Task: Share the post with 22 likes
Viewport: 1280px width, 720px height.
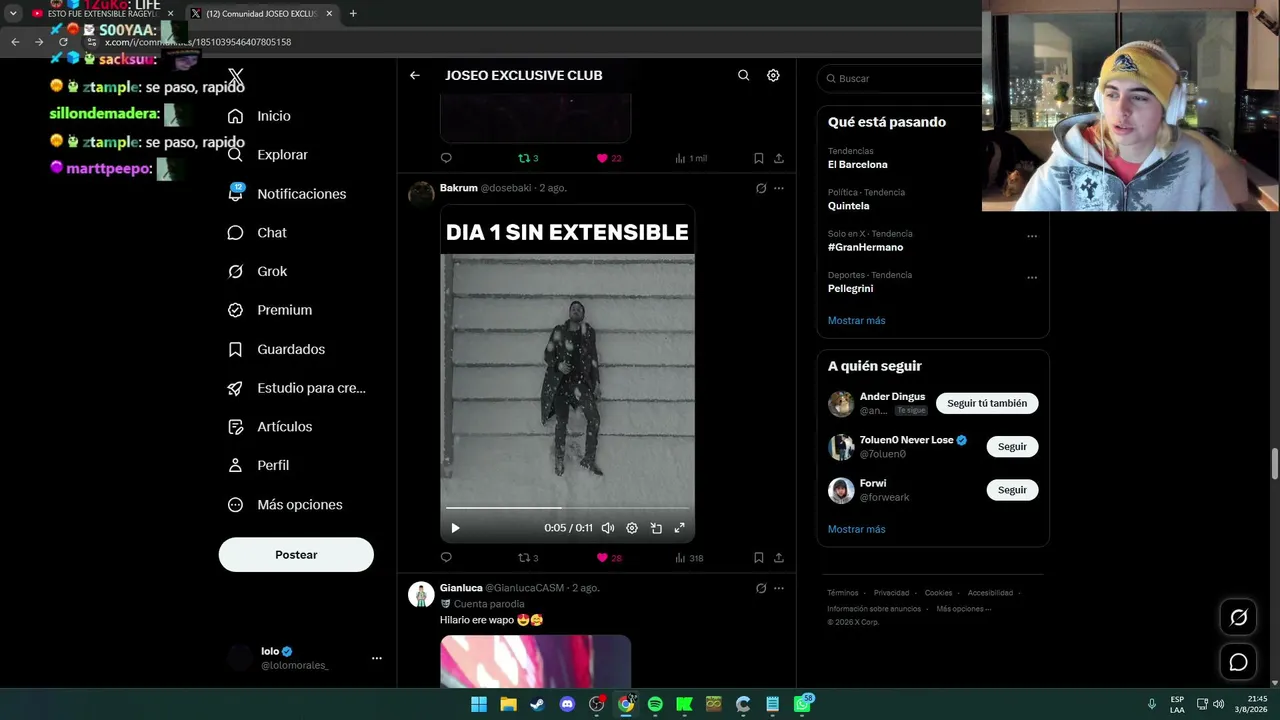Action: [779, 158]
